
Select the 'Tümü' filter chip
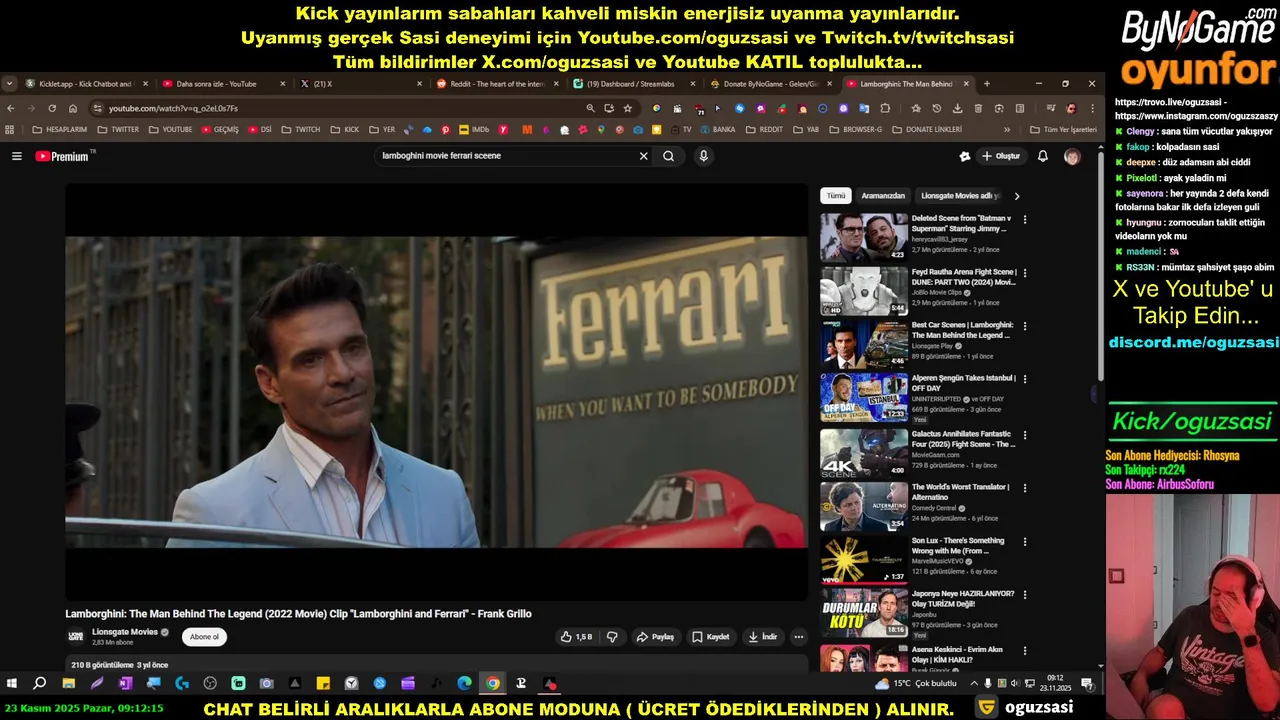click(x=835, y=196)
